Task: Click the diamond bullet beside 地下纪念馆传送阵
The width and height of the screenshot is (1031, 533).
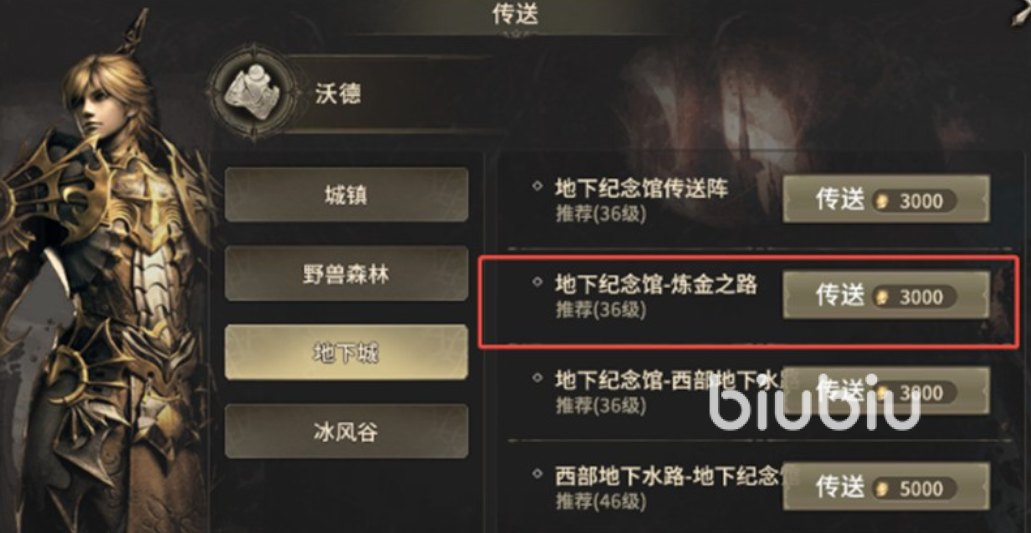Action: [537, 186]
